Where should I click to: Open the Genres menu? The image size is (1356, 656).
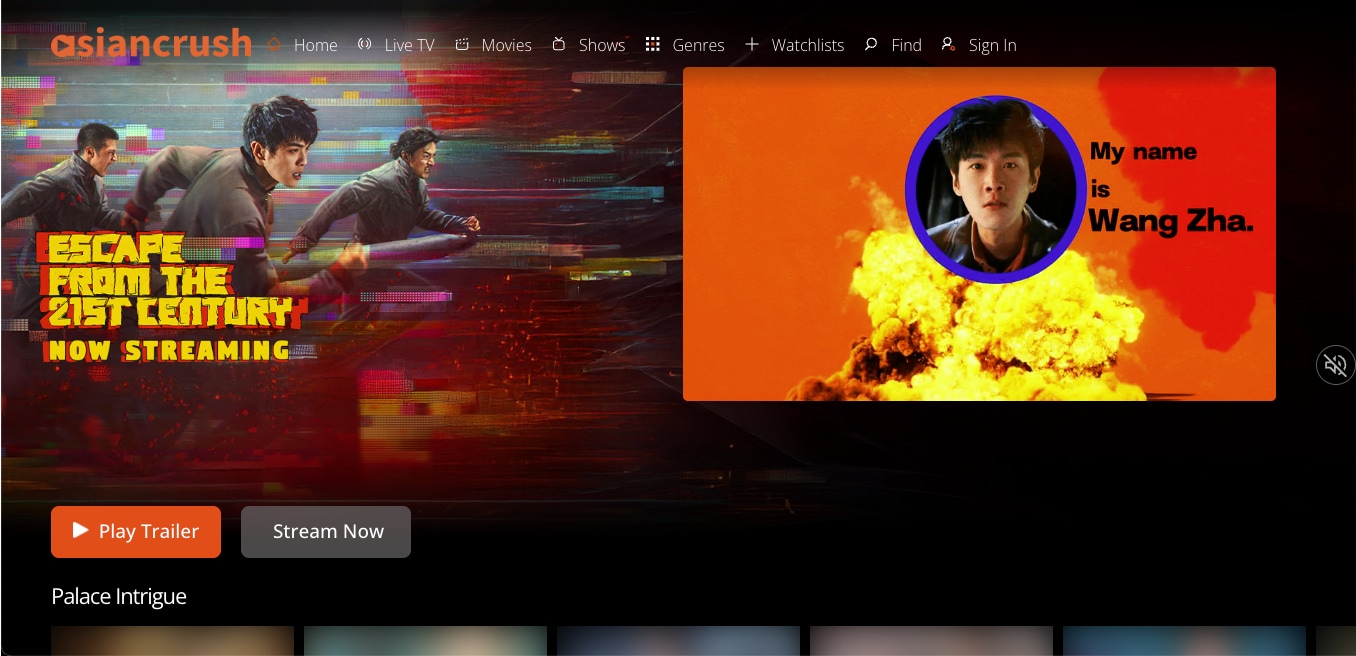[x=698, y=45]
